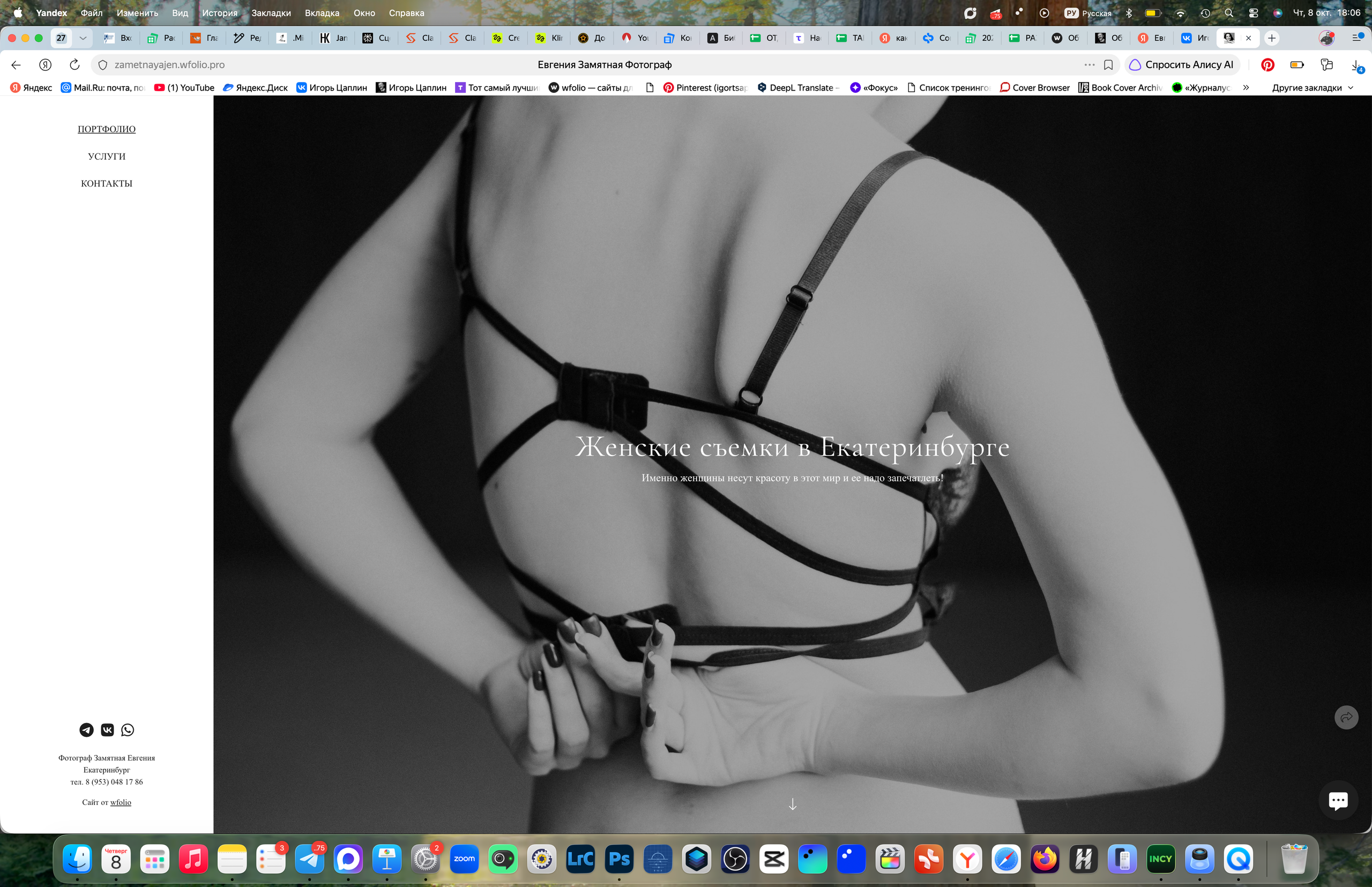Open the Trash in the Dock
This screenshot has width=1372, height=887.
(1294, 859)
